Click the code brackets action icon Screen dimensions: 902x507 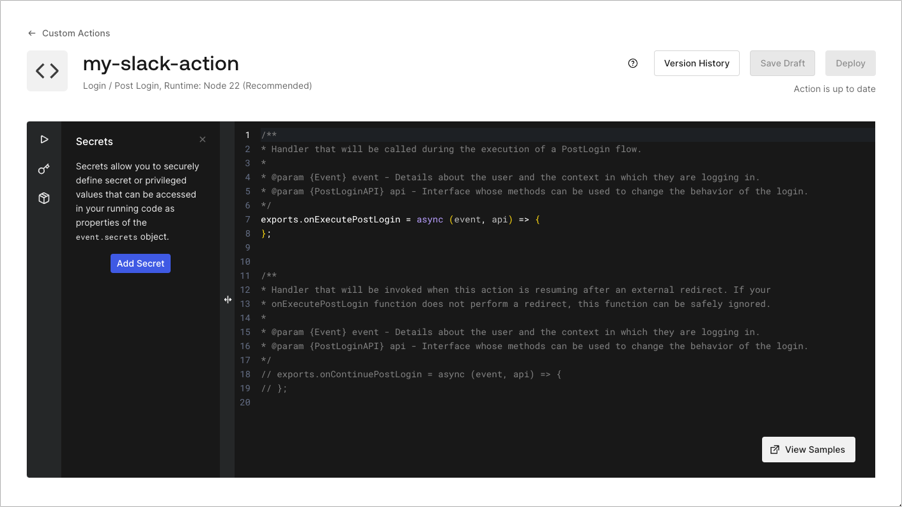pyautogui.click(x=47, y=71)
